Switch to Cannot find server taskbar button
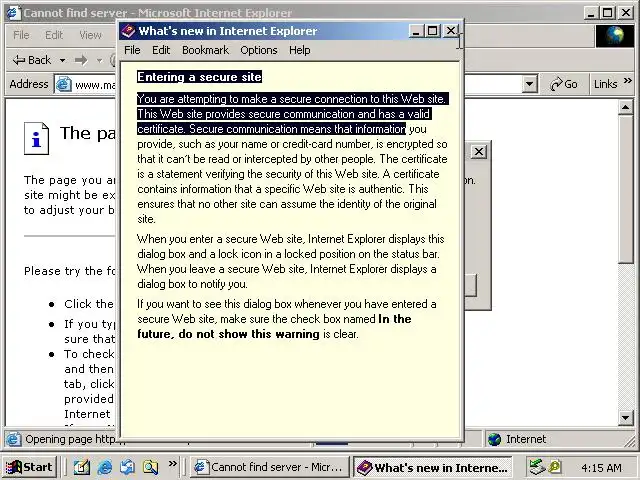 coord(269,467)
